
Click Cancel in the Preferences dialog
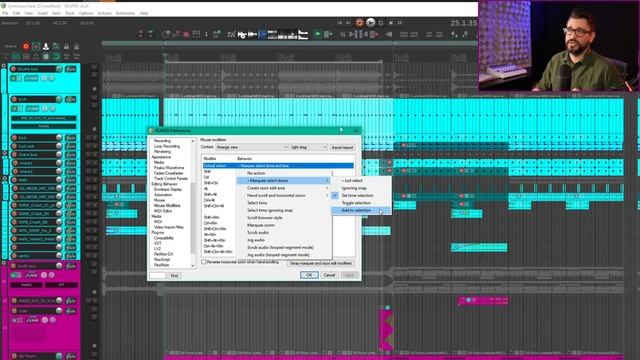pos(329,275)
